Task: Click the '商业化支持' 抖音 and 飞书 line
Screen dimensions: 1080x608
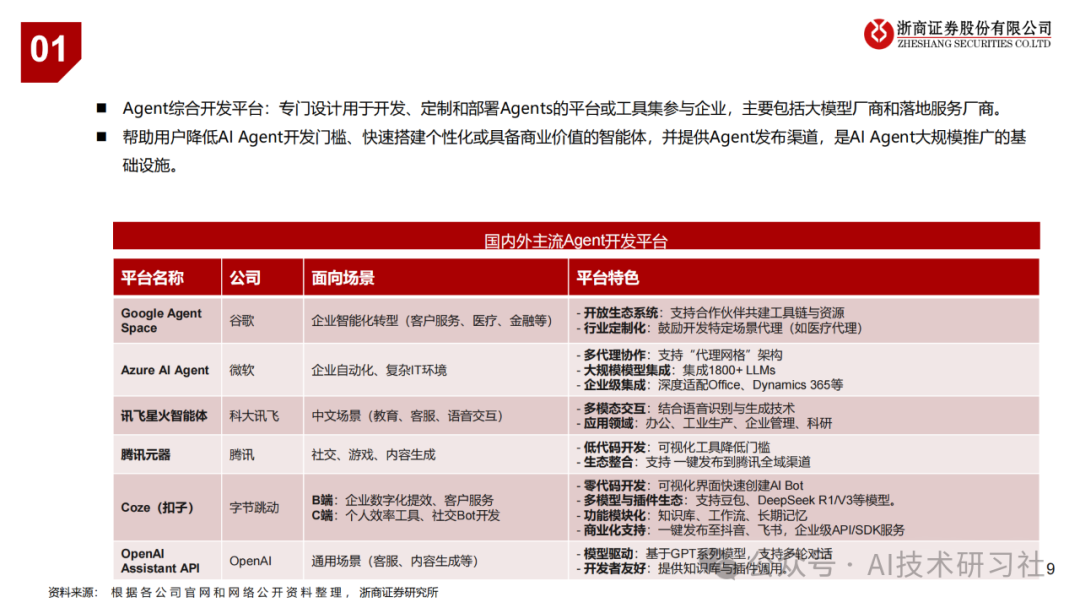Action: tap(740, 530)
